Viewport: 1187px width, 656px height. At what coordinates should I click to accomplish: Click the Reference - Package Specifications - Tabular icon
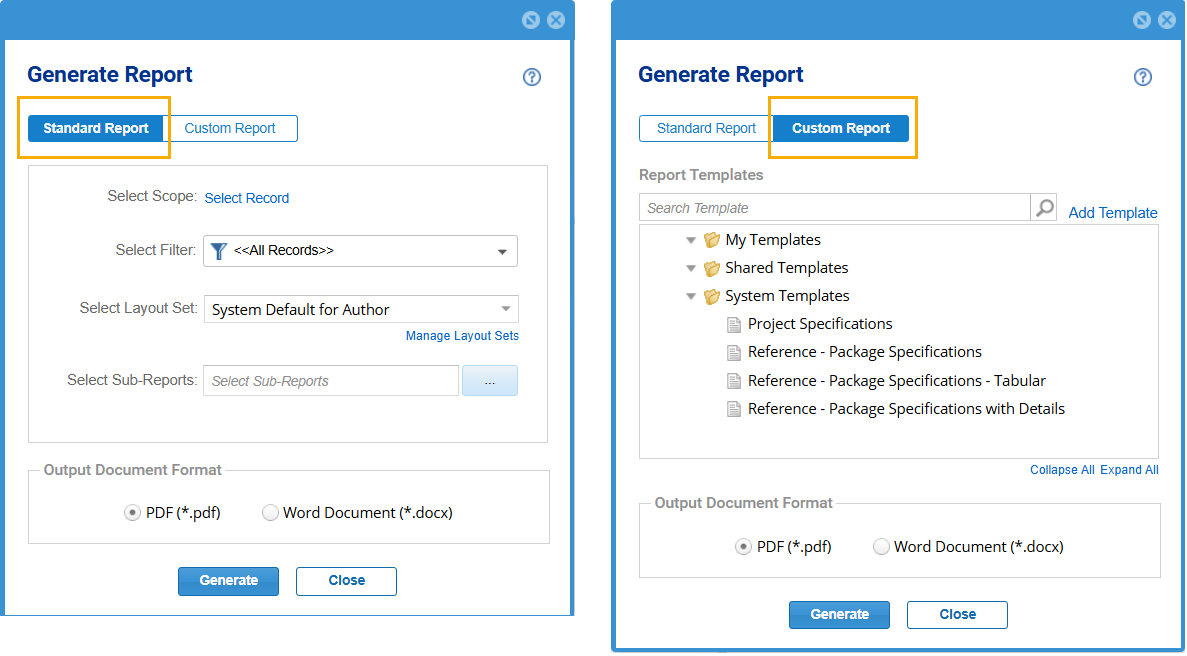[734, 381]
